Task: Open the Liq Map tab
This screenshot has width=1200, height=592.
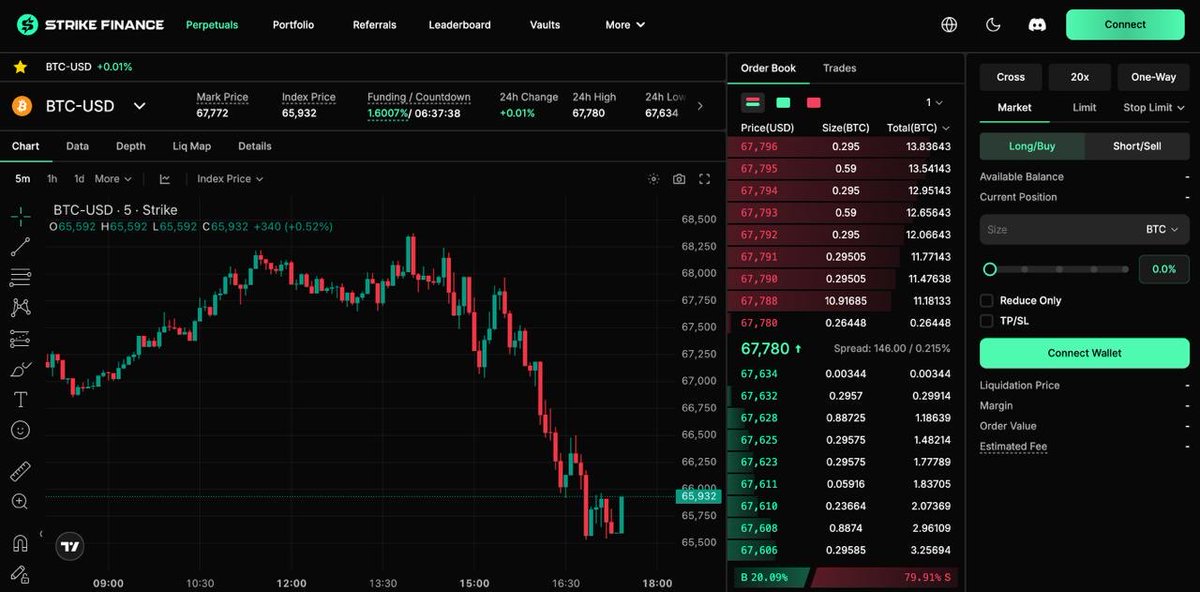Action: point(191,145)
